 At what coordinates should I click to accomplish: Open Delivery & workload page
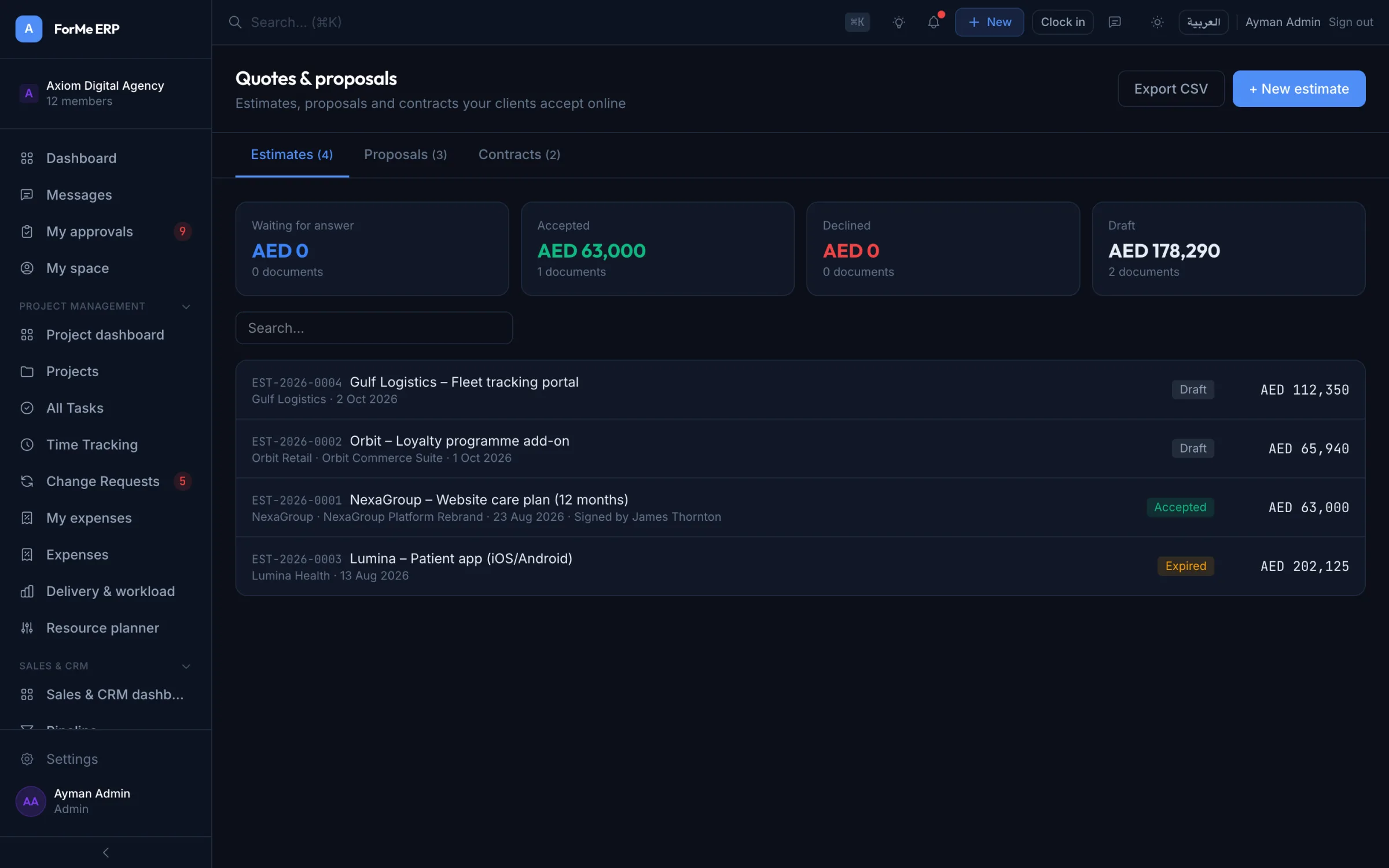(x=105, y=591)
